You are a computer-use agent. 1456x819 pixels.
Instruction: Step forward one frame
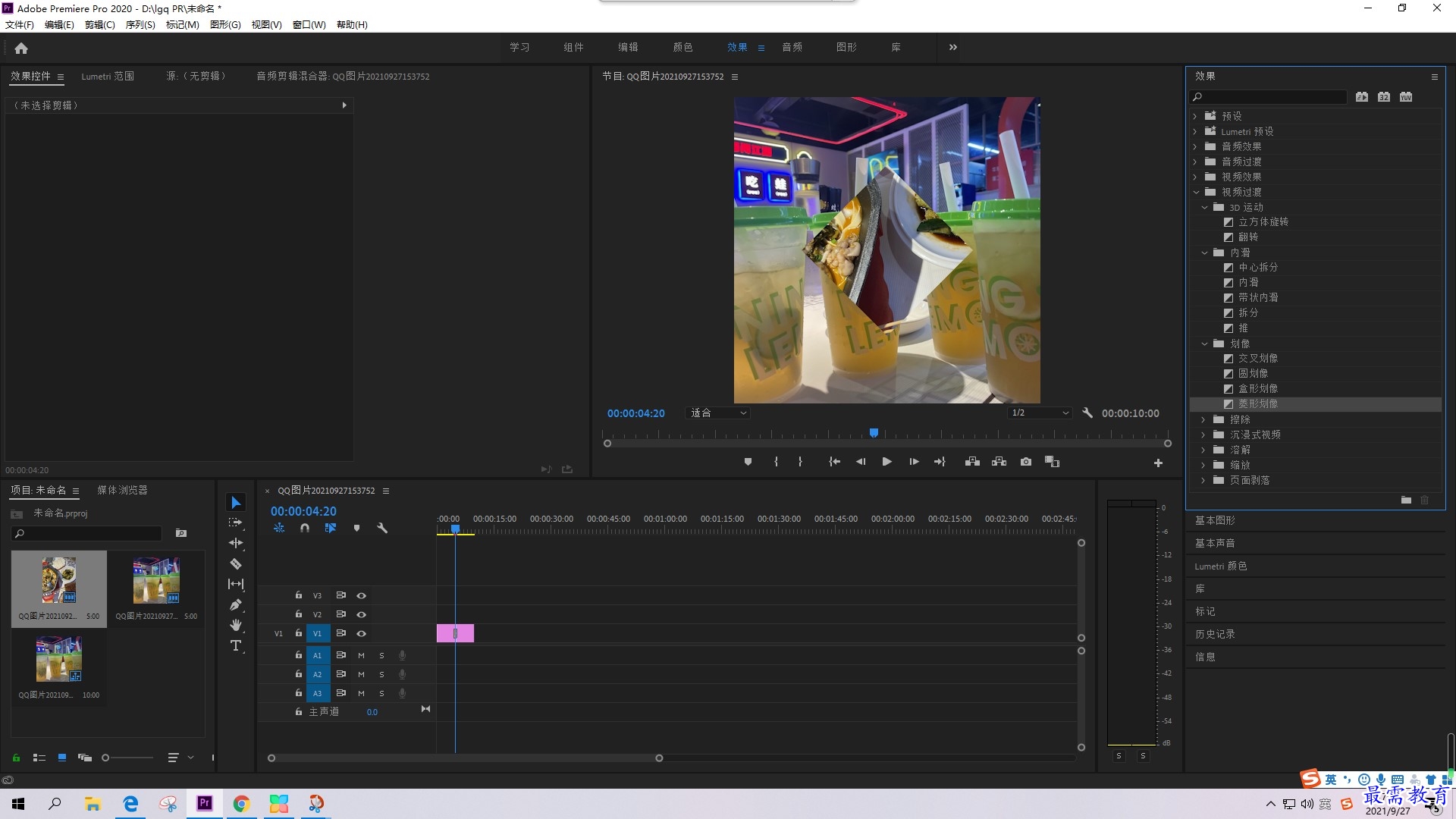(914, 462)
